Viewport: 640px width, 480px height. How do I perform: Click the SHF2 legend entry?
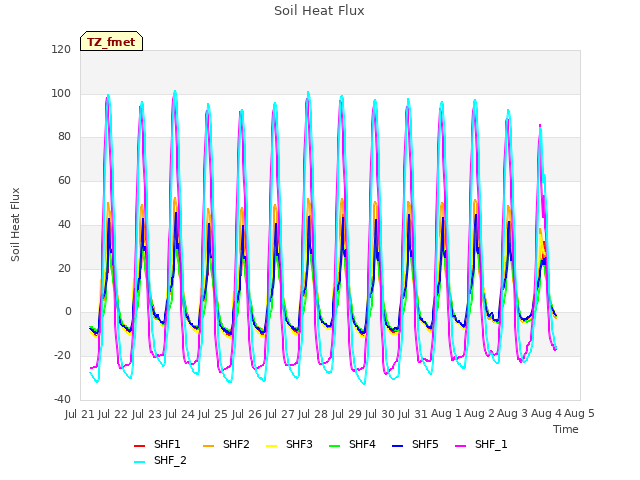click(226, 444)
